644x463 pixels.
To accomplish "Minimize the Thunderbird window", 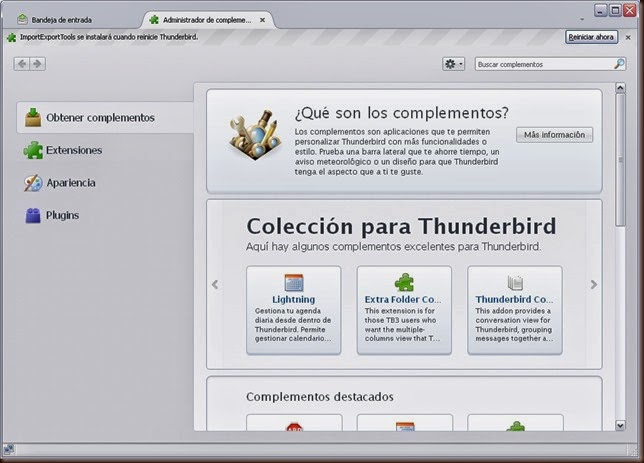I will 600,10.
